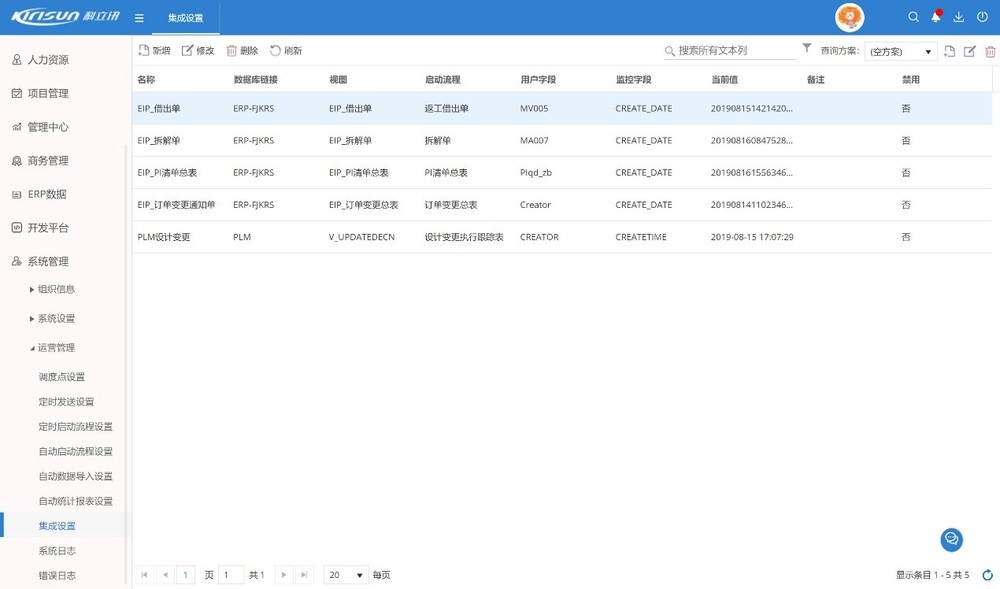The width and height of the screenshot is (1000, 589).
Task: Toggle the hamburger sidebar menu
Action: click(139, 18)
